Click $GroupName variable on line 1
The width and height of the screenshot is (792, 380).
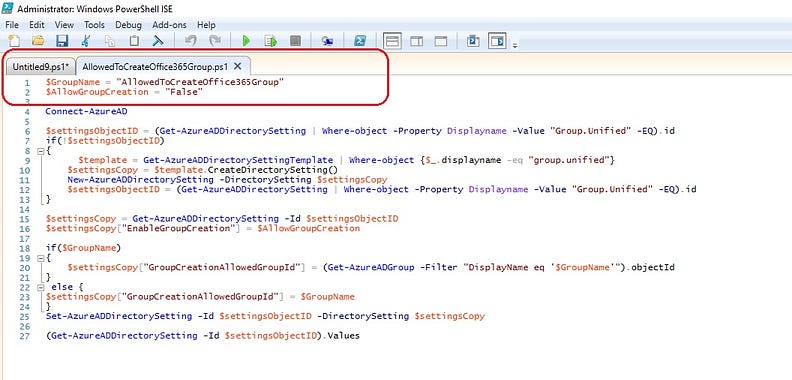(73, 82)
